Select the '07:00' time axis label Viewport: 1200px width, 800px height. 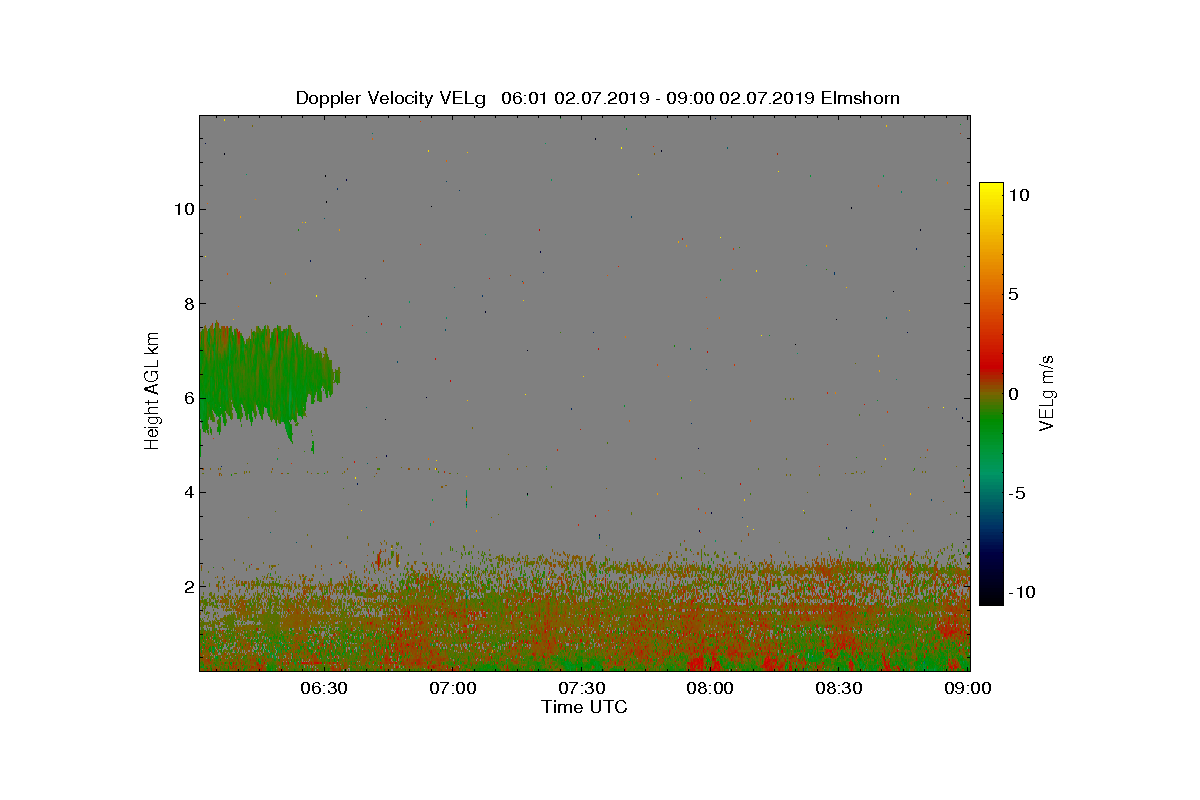(452, 688)
